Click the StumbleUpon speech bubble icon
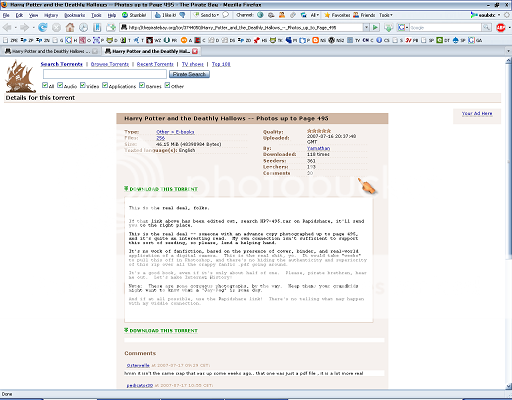 pos(226,15)
